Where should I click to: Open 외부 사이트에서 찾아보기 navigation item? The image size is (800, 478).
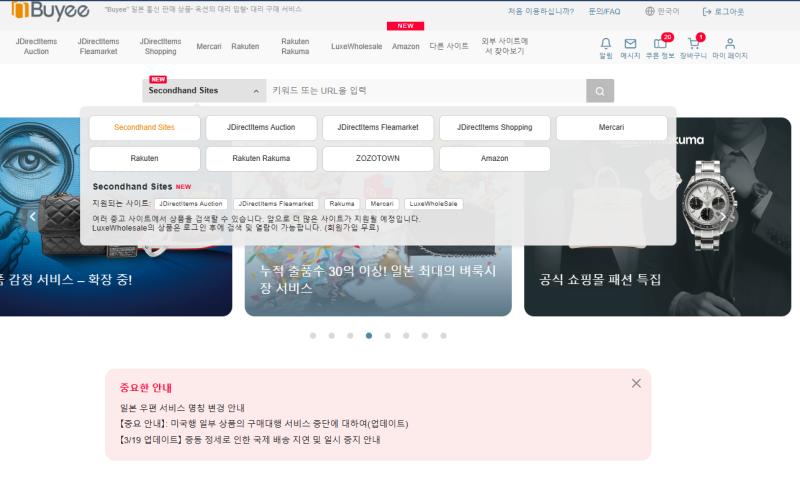[505, 46]
